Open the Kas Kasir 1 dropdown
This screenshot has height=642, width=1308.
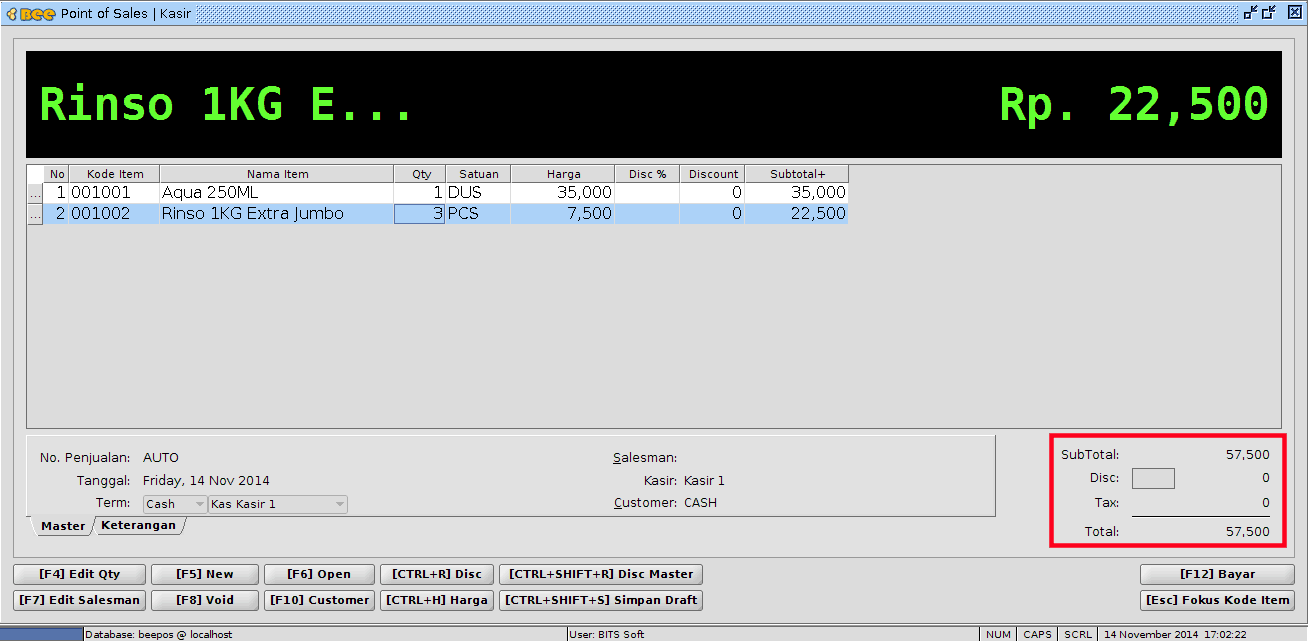(278, 504)
